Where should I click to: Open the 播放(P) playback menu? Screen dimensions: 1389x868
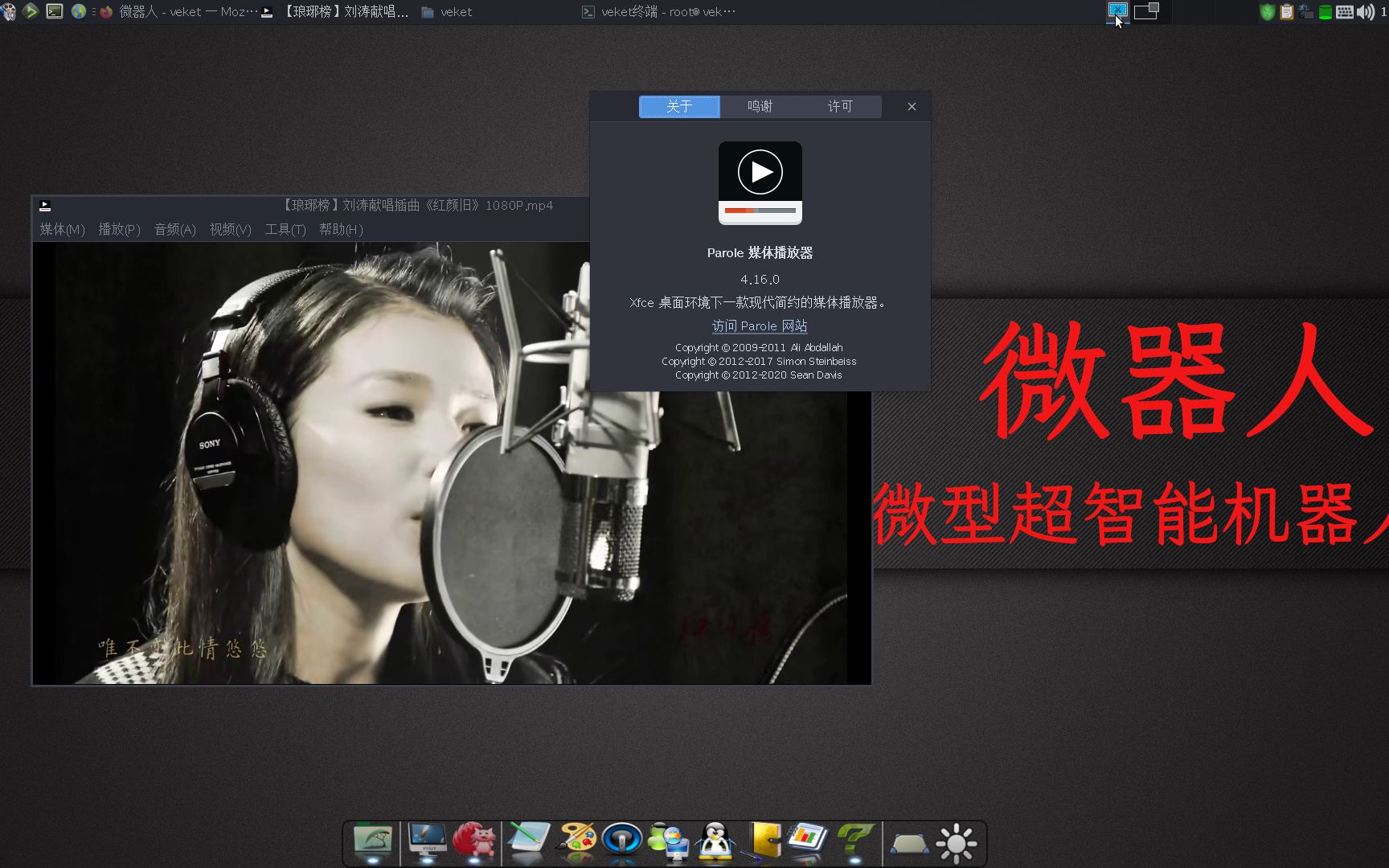click(119, 229)
